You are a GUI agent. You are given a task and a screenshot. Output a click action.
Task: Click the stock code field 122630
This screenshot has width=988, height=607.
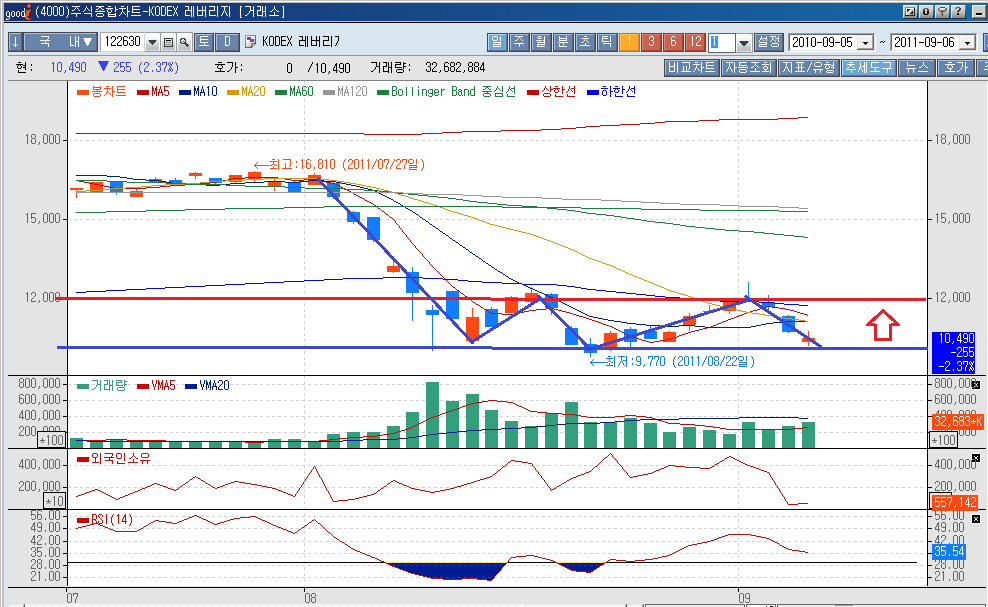coord(123,42)
